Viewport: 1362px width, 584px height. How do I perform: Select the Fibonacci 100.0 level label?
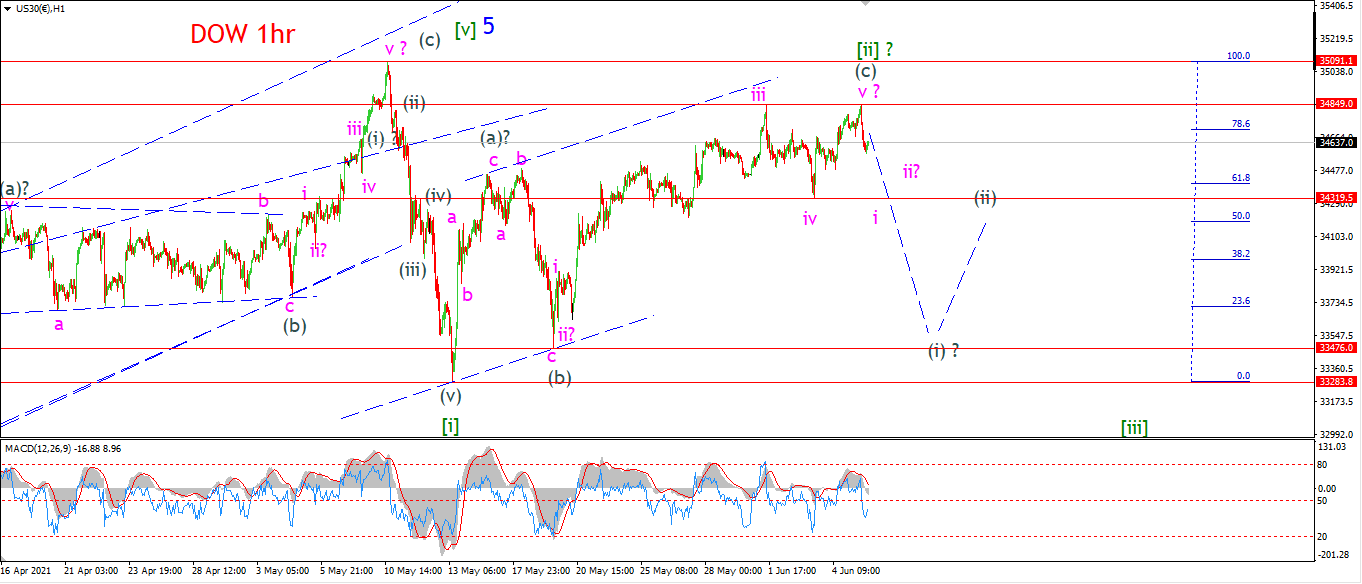(x=1238, y=56)
